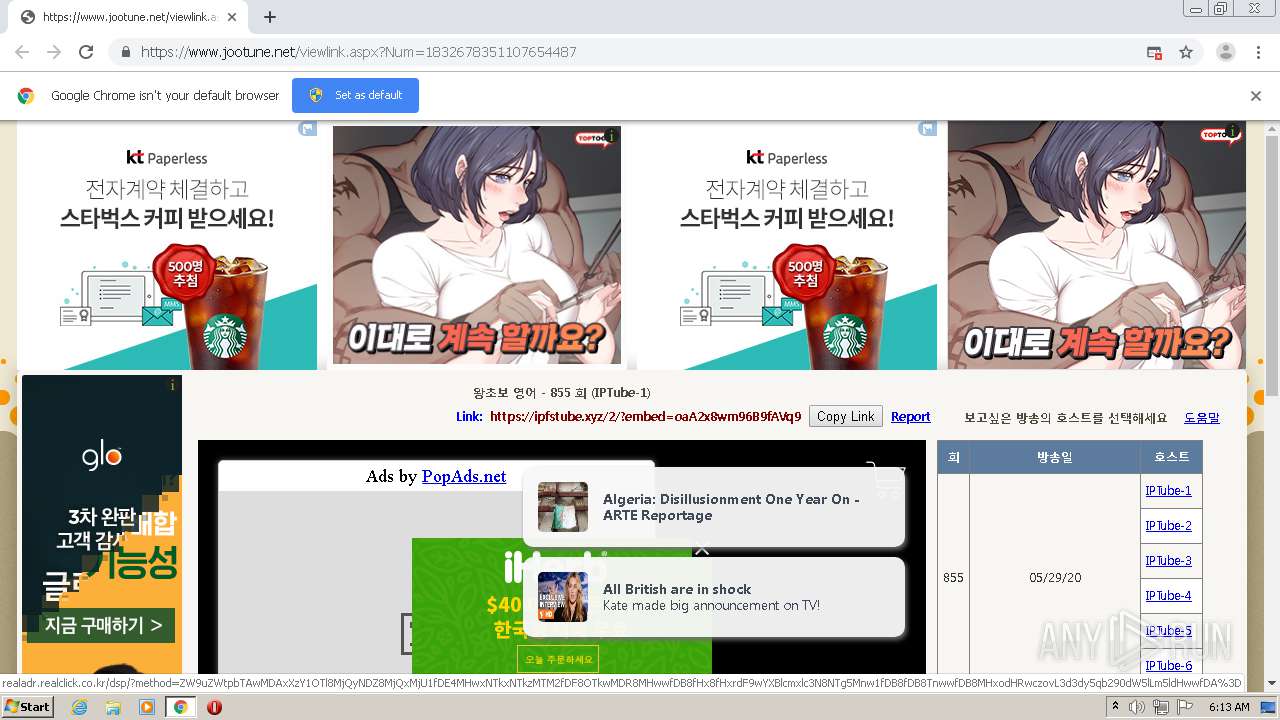The height and width of the screenshot is (720, 1280).
Task: Open the Windows Start menu
Action: [x=27, y=706]
